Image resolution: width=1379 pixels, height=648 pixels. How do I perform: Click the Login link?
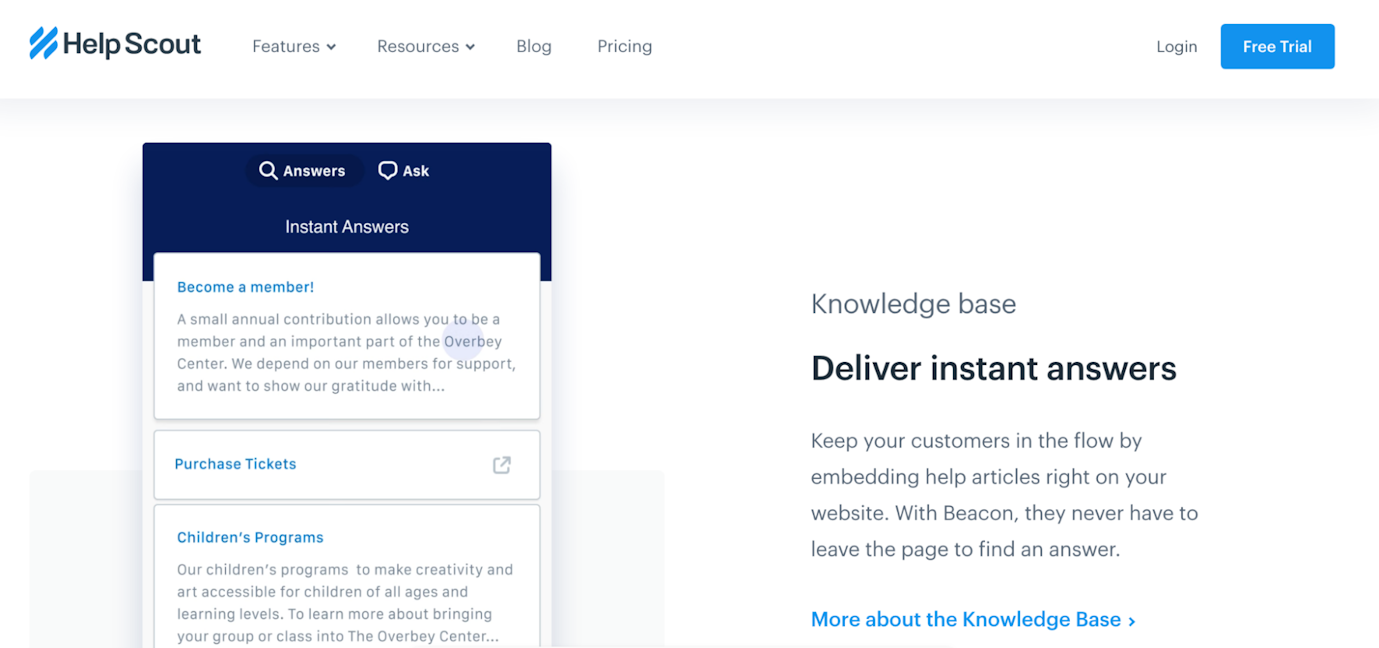tap(1176, 46)
